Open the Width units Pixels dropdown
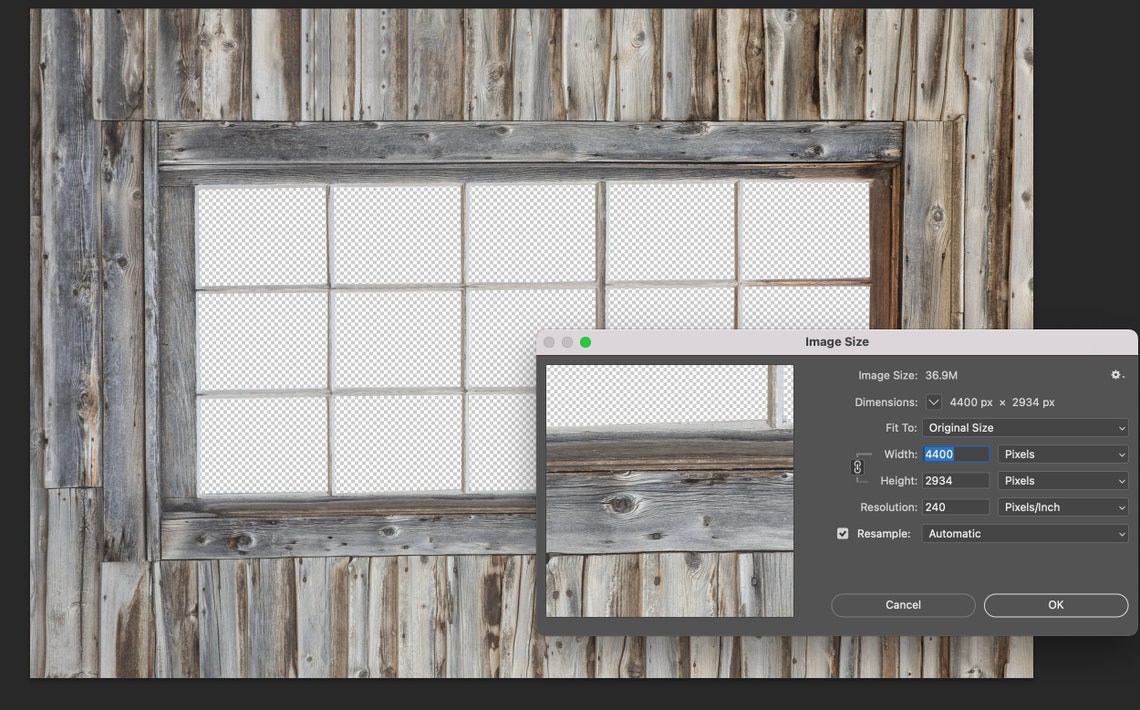This screenshot has height=710, width=1140. coord(1062,454)
